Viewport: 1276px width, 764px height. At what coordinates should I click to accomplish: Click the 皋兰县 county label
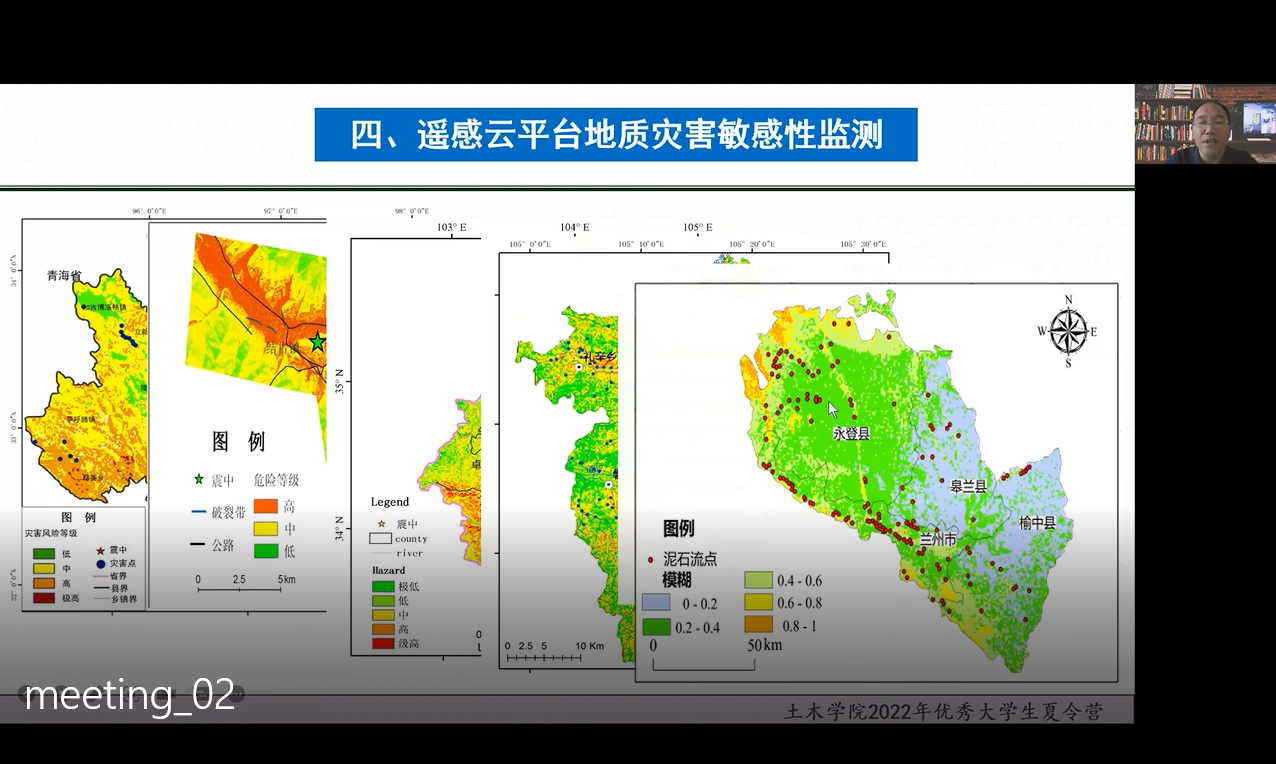(x=967, y=486)
